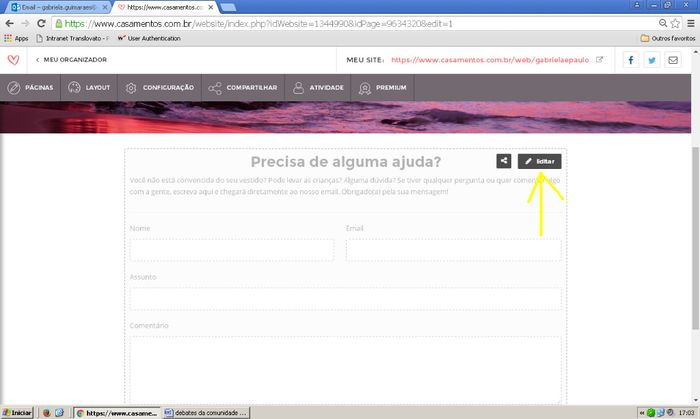700x419 pixels.
Task: Click the page vertical scrollbar
Action: click(x=695, y=237)
